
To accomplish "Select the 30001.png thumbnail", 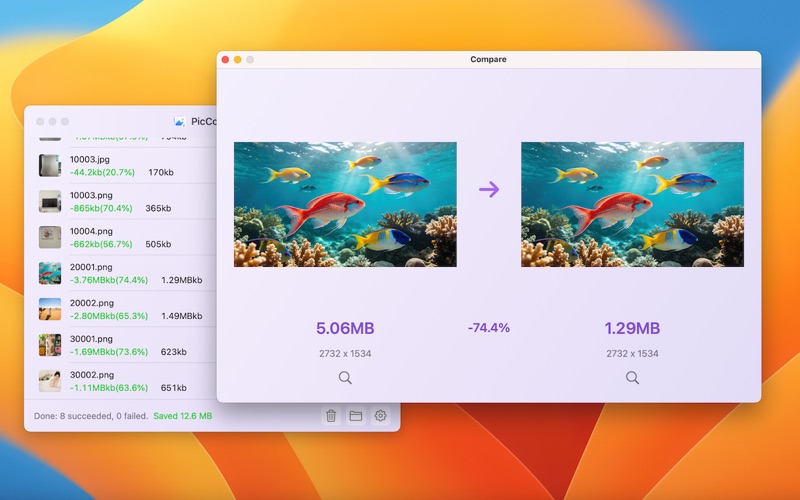I will pyautogui.click(x=50, y=345).
